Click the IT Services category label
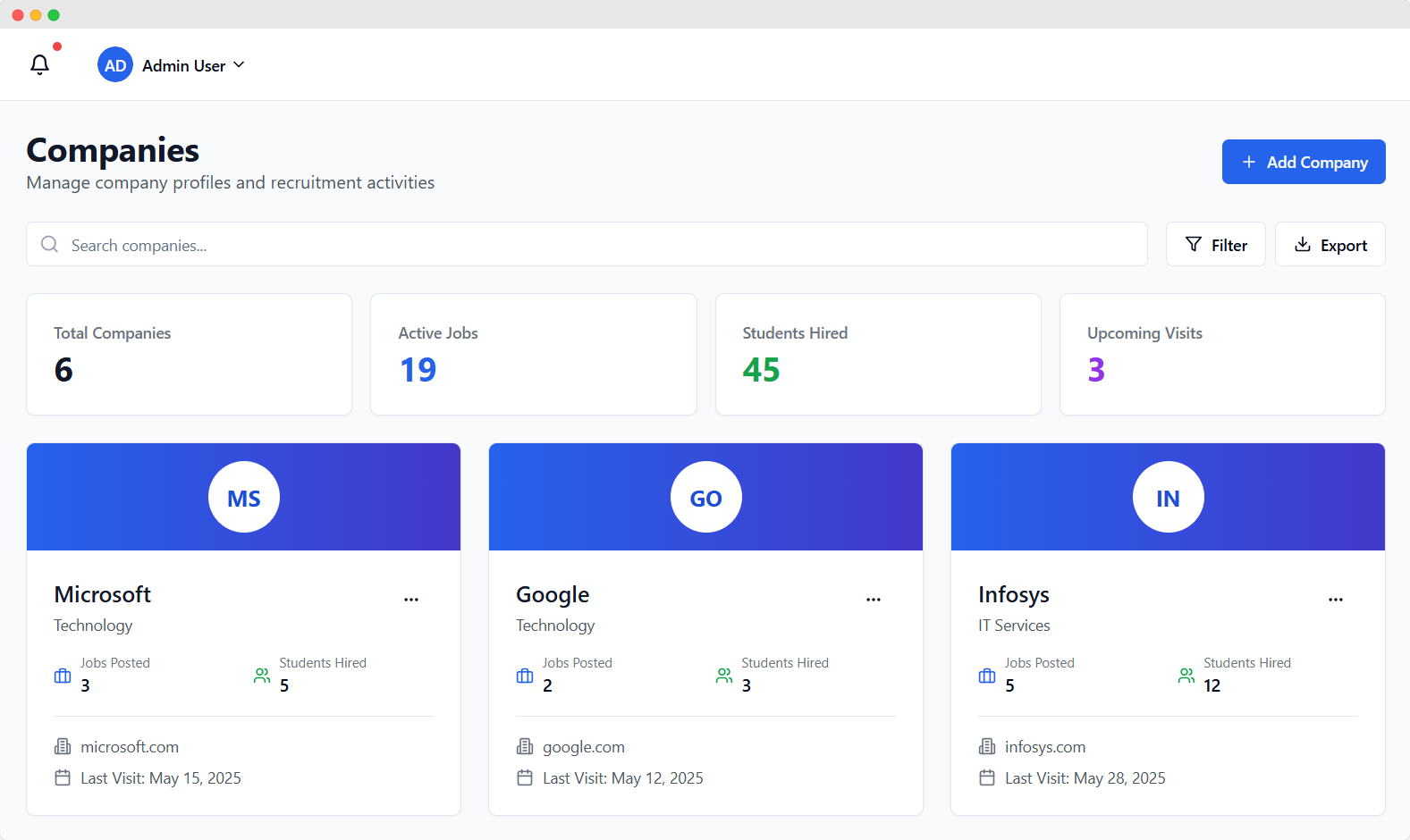1410x840 pixels. 1014,626
